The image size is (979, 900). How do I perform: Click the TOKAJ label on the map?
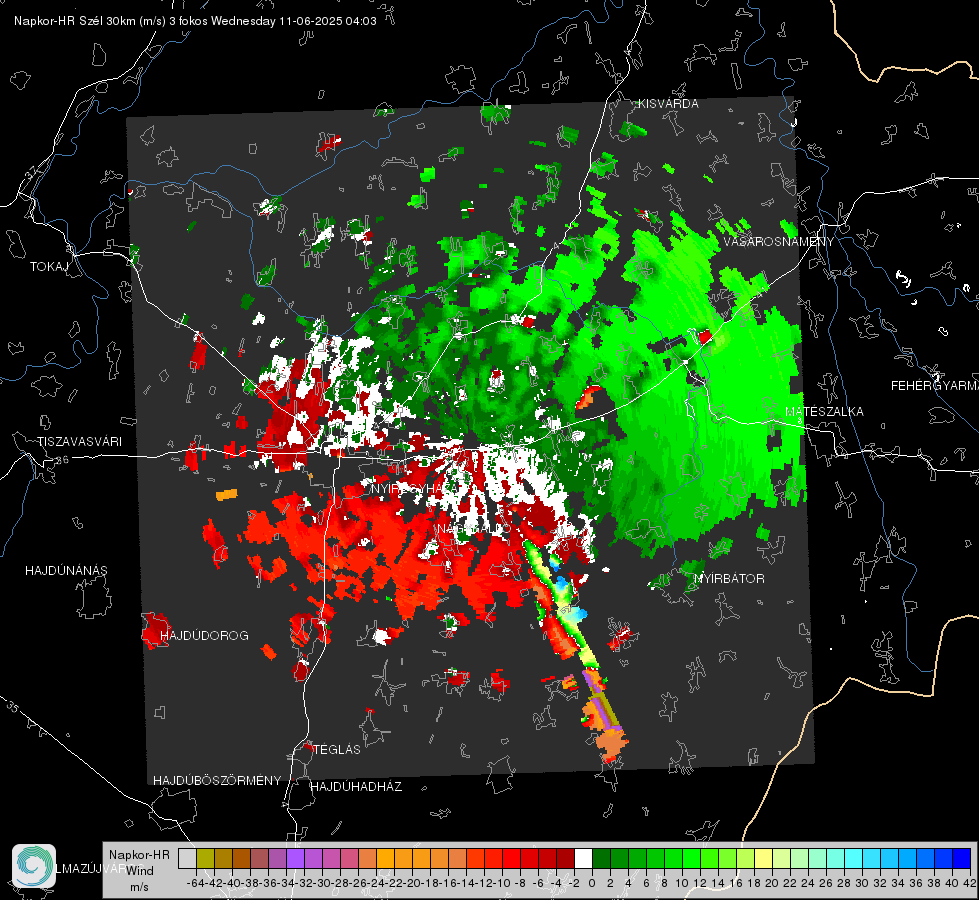(49, 267)
